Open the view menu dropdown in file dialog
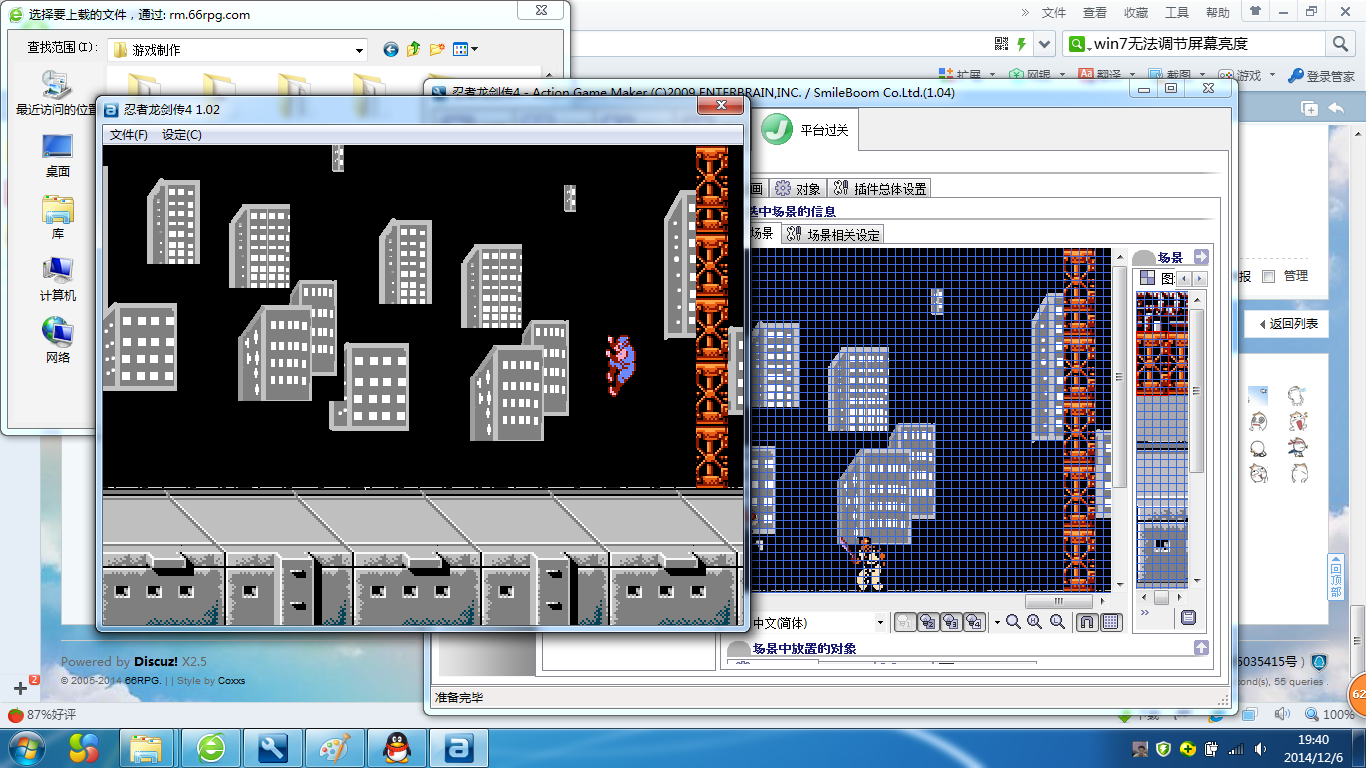 (x=465, y=49)
